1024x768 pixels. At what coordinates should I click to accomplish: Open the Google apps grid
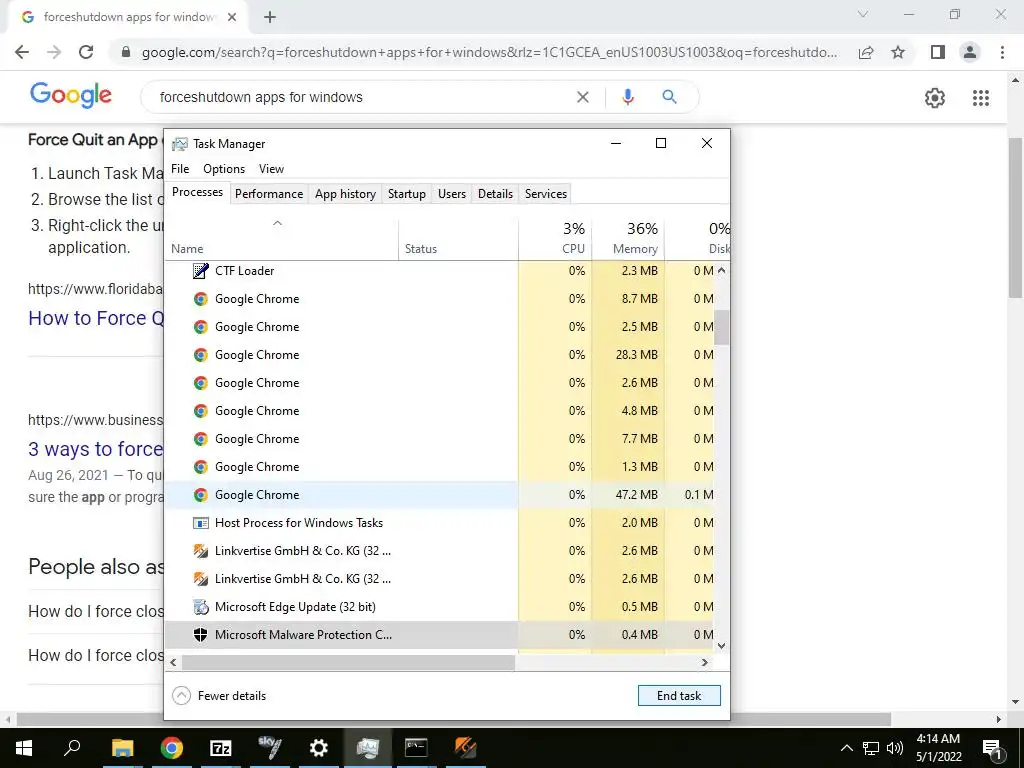(981, 98)
